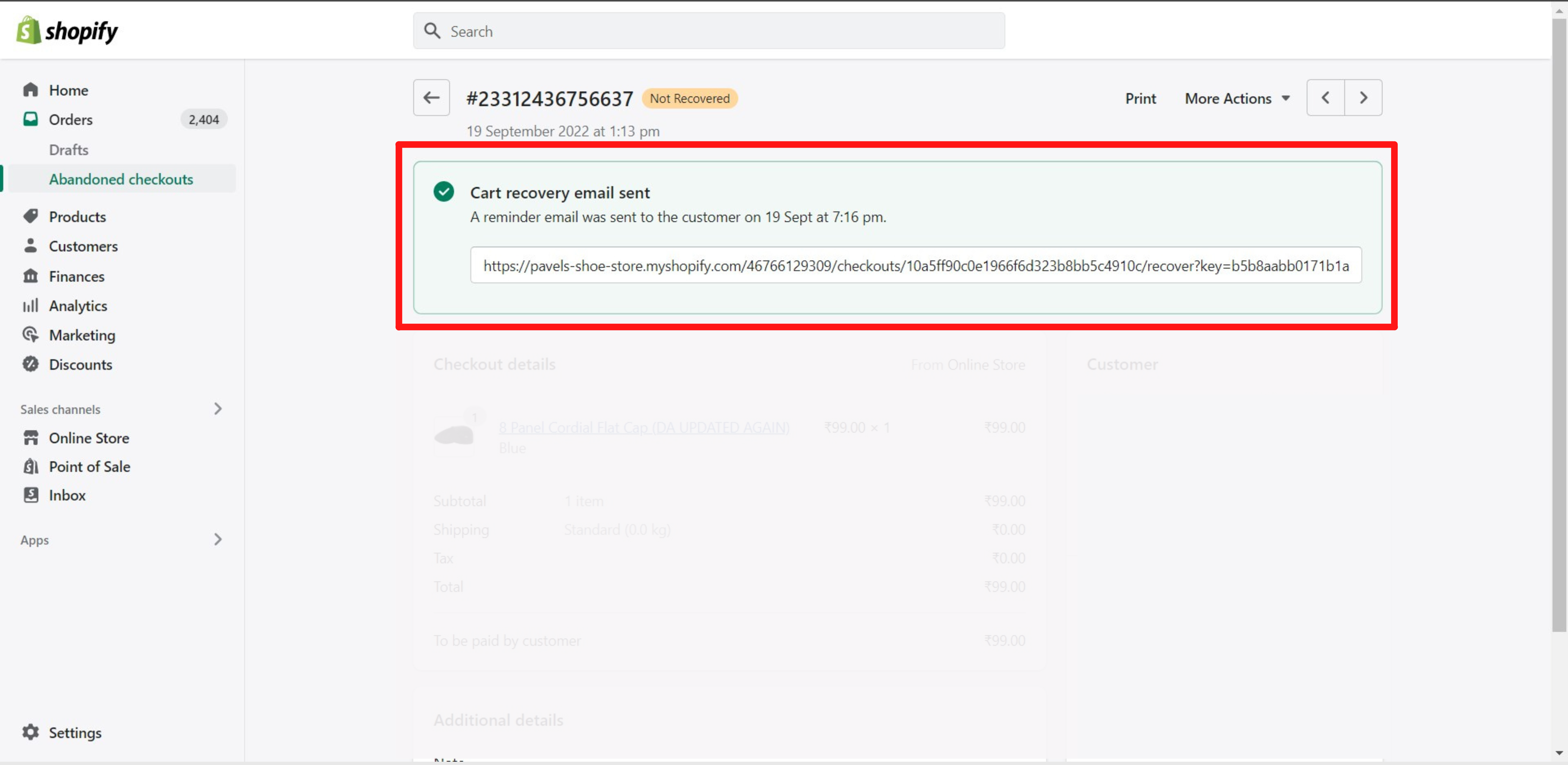Image resolution: width=1568 pixels, height=765 pixels.
Task: Click the 19 September 2022 timestamp
Action: [x=563, y=131]
